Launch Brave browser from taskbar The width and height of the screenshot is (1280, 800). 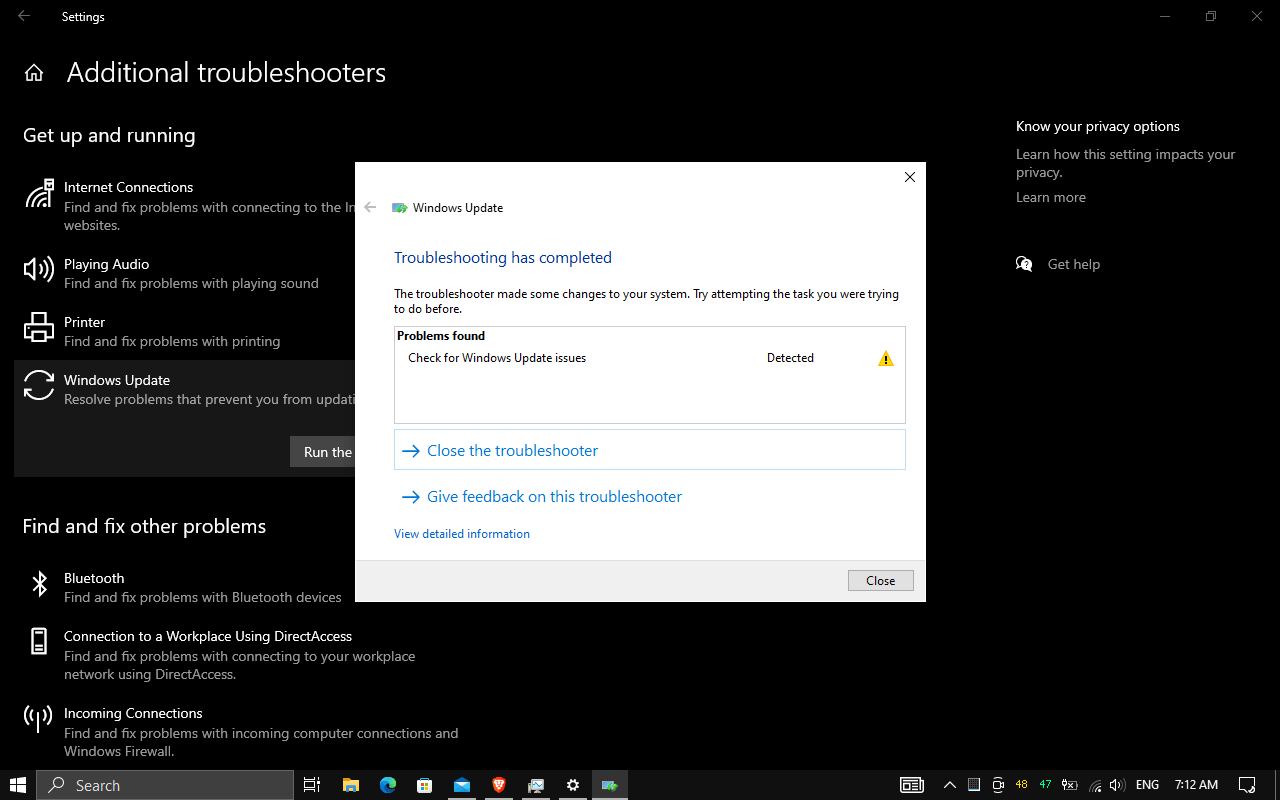click(x=499, y=785)
